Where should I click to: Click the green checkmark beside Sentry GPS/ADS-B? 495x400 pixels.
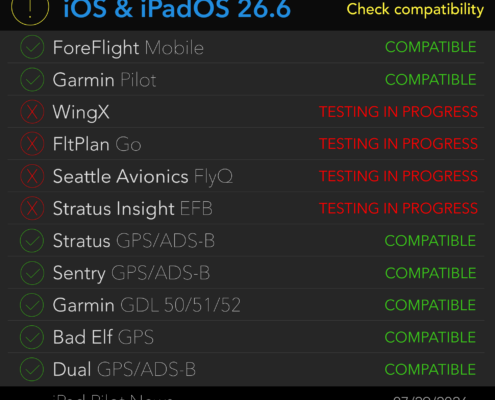tap(32, 273)
